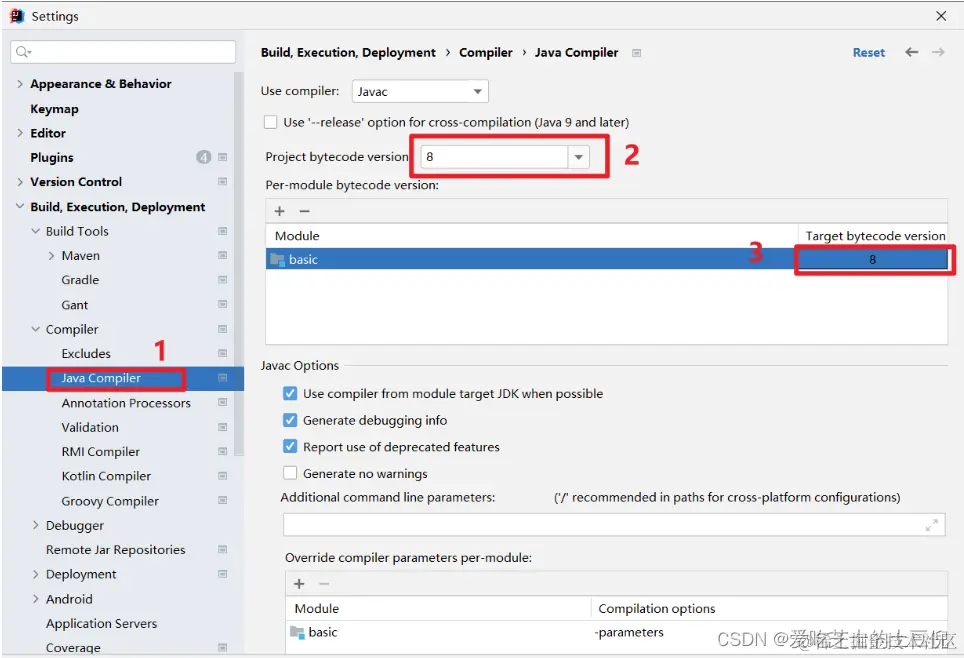Open Coverage settings

73,648
